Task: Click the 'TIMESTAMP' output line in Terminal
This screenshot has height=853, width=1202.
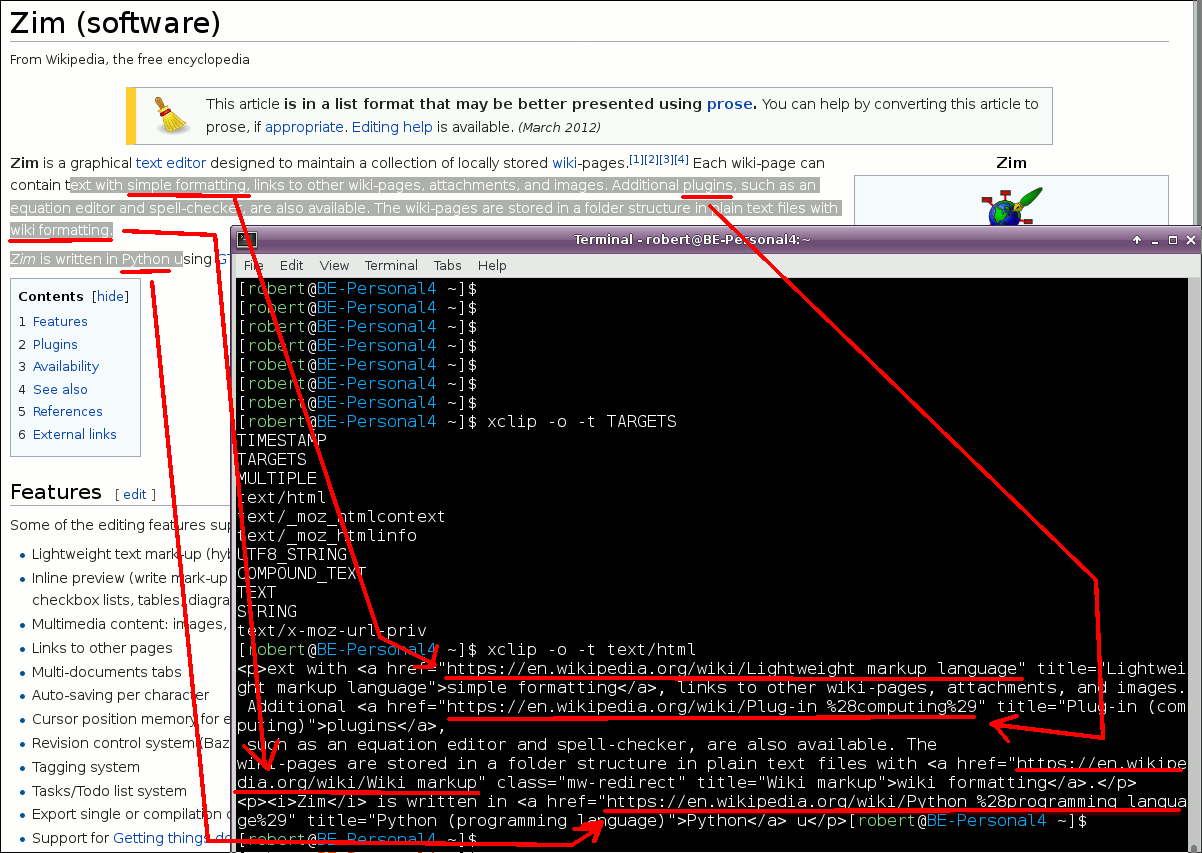Action: [281, 440]
